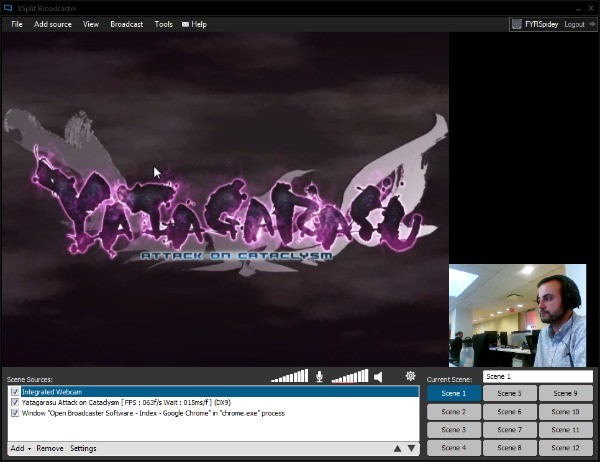The width and height of the screenshot is (600, 462).
Task: Open audio settings gear icon
Action: 410,376
